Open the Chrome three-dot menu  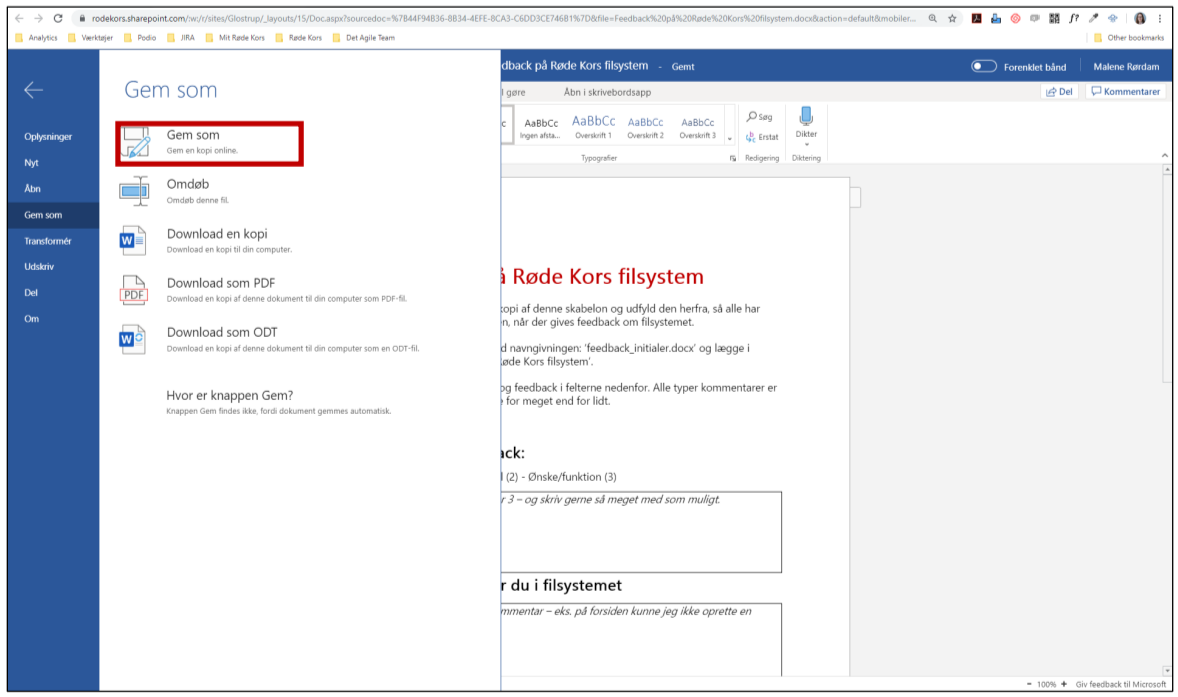(1159, 18)
